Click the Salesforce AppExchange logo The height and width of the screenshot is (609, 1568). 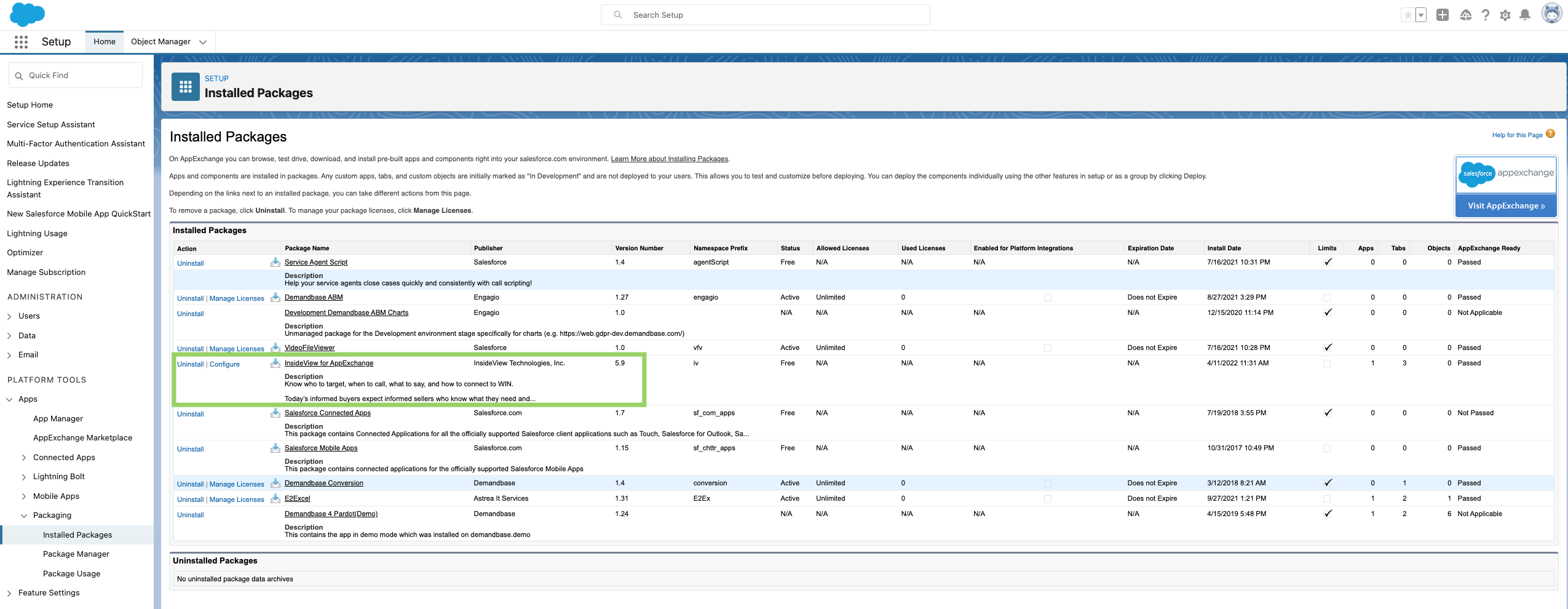point(1506,174)
